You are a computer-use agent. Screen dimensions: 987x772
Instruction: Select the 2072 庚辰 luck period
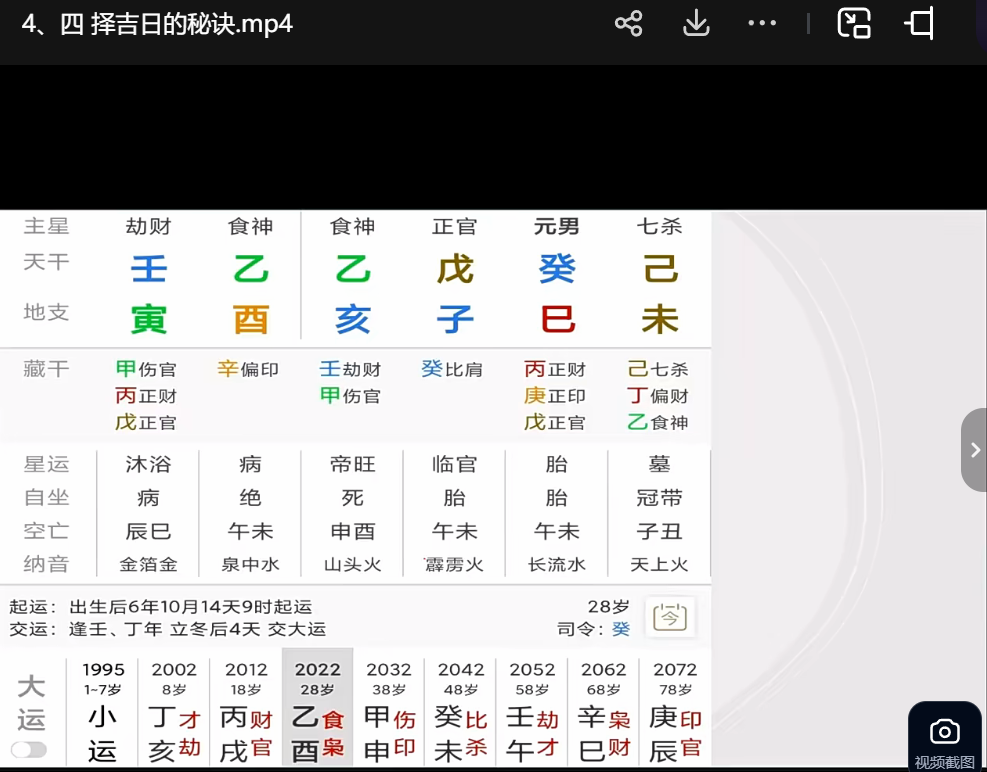(675, 710)
